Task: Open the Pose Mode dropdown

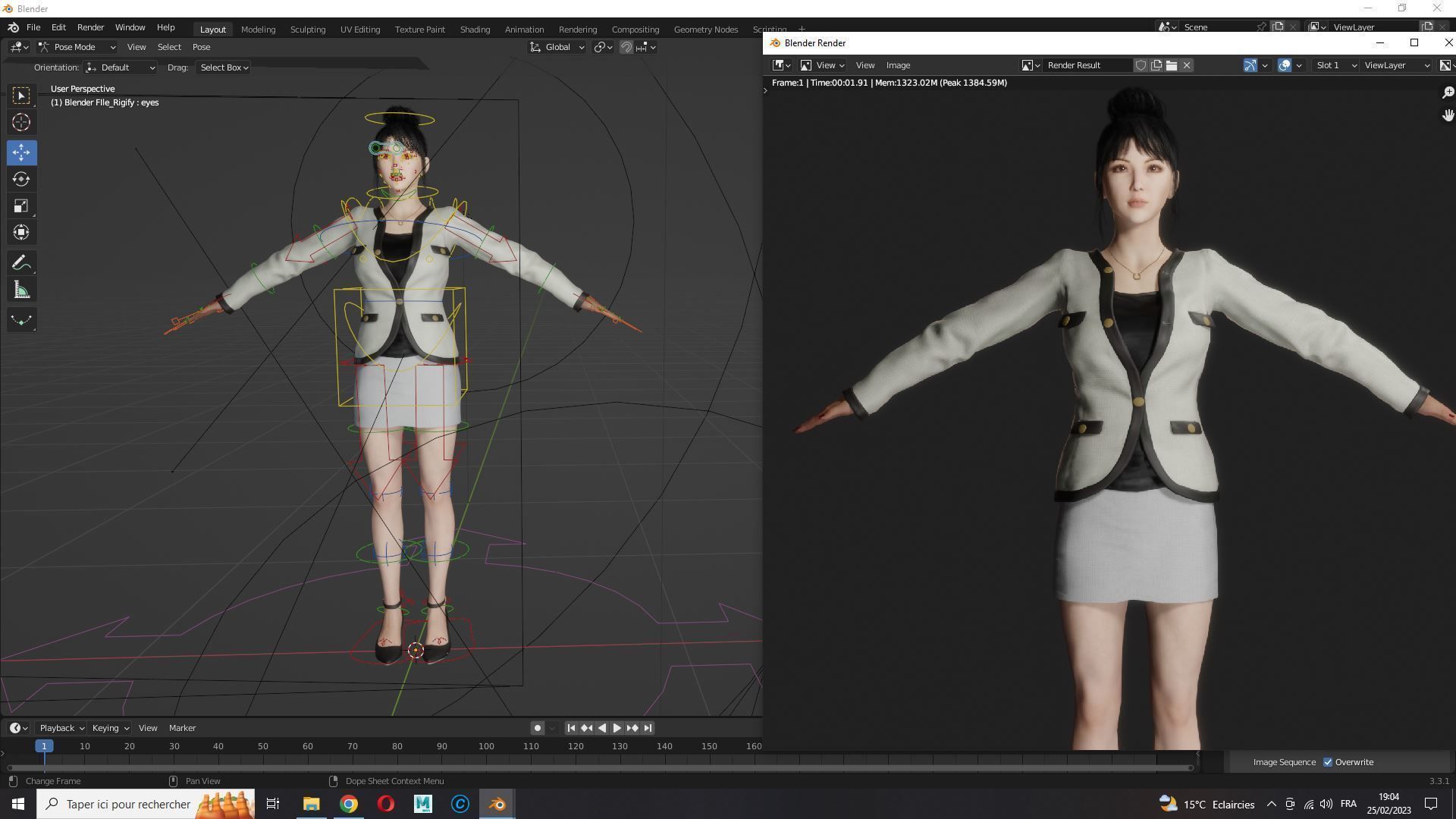Action: coord(77,47)
